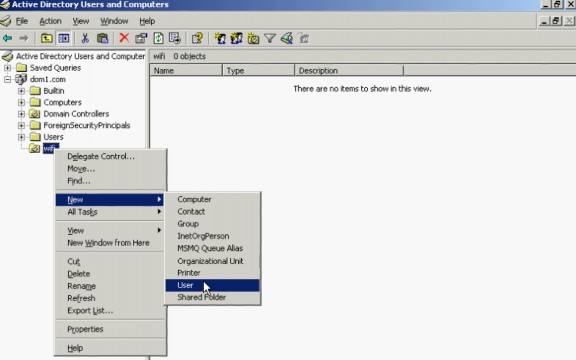The image size is (576, 360).
Task: Select Properties in the context menu
Action: tap(109, 329)
